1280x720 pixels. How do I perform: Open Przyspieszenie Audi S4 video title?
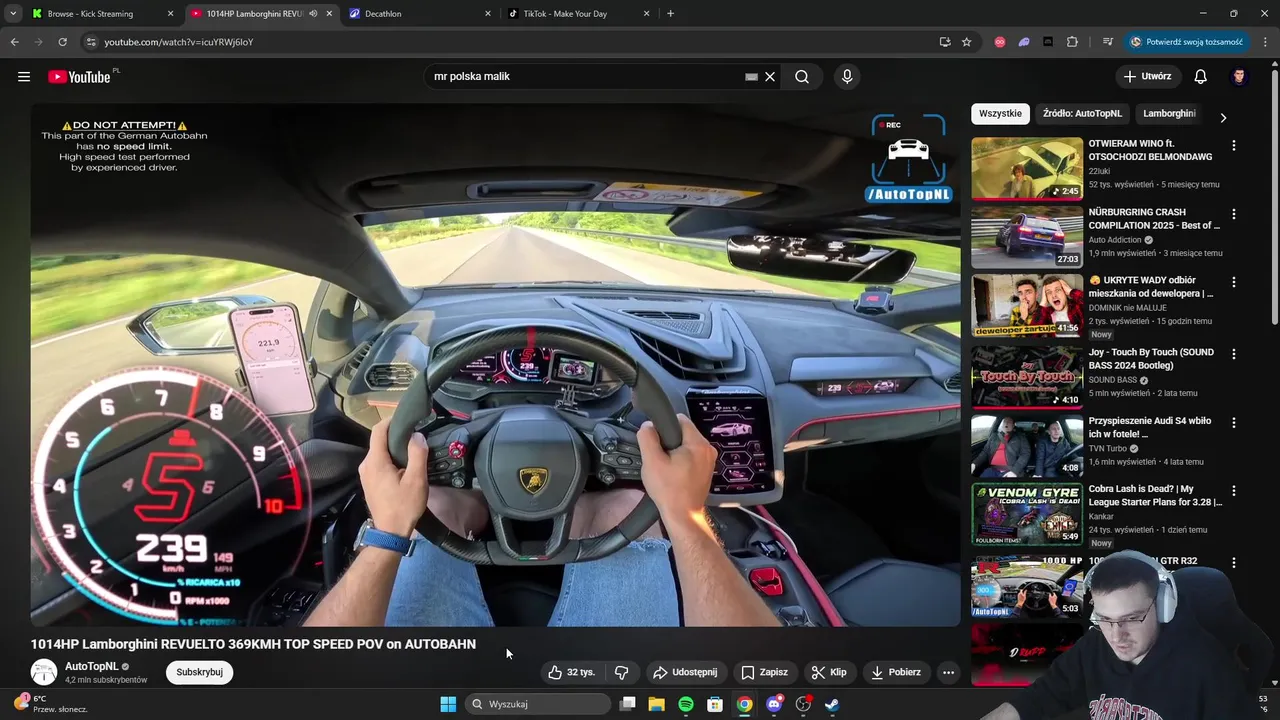[1150, 428]
